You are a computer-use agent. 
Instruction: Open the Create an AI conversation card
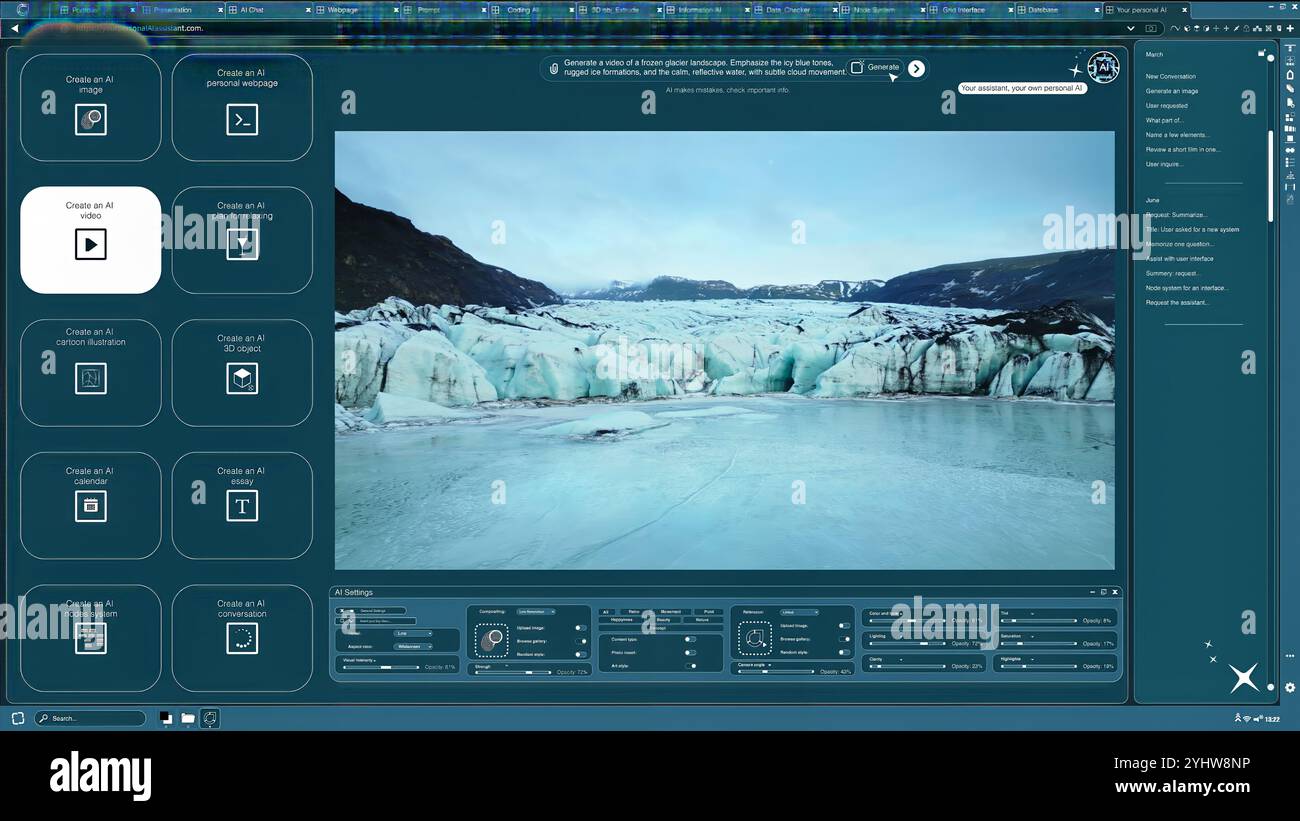[x=242, y=638]
